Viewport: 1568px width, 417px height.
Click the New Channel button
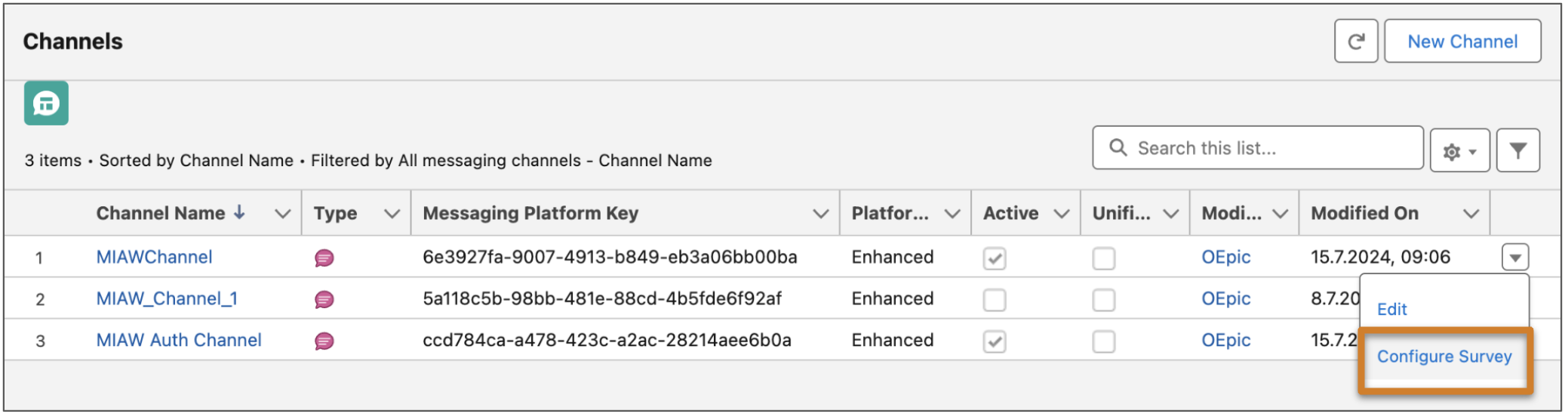pos(1462,42)
